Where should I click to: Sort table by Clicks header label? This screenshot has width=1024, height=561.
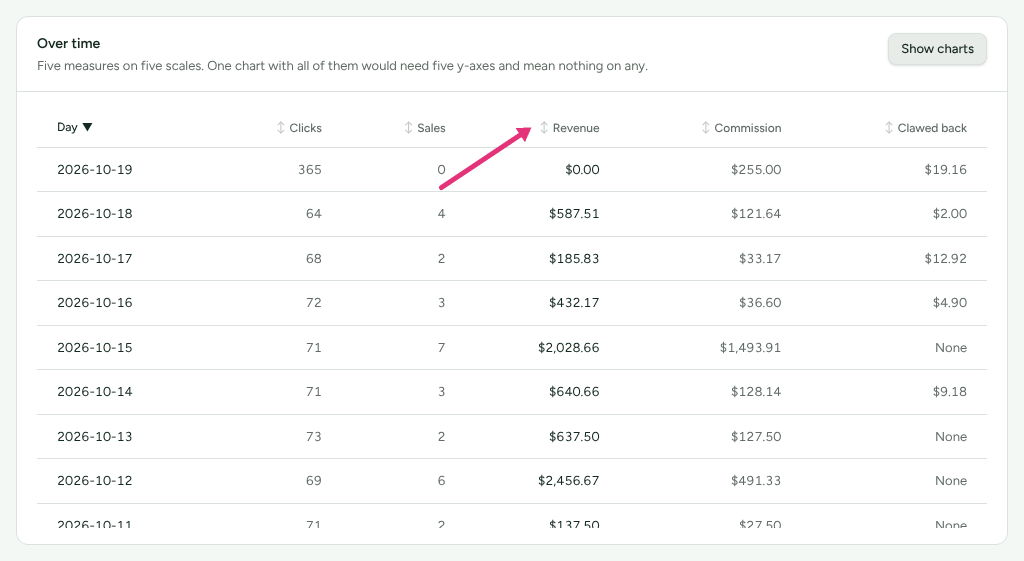306,128
